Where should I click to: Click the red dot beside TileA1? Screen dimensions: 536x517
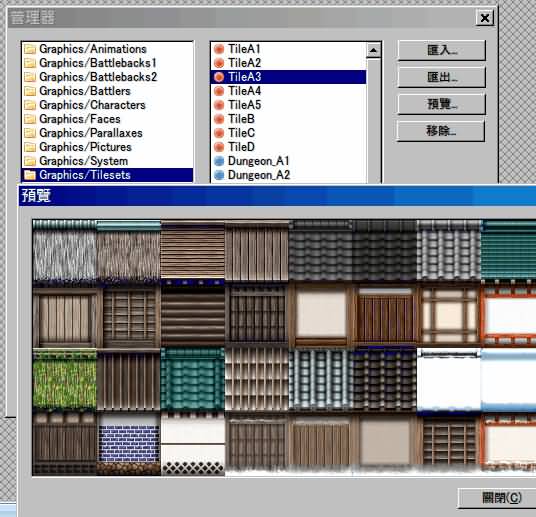coord(219,49)
